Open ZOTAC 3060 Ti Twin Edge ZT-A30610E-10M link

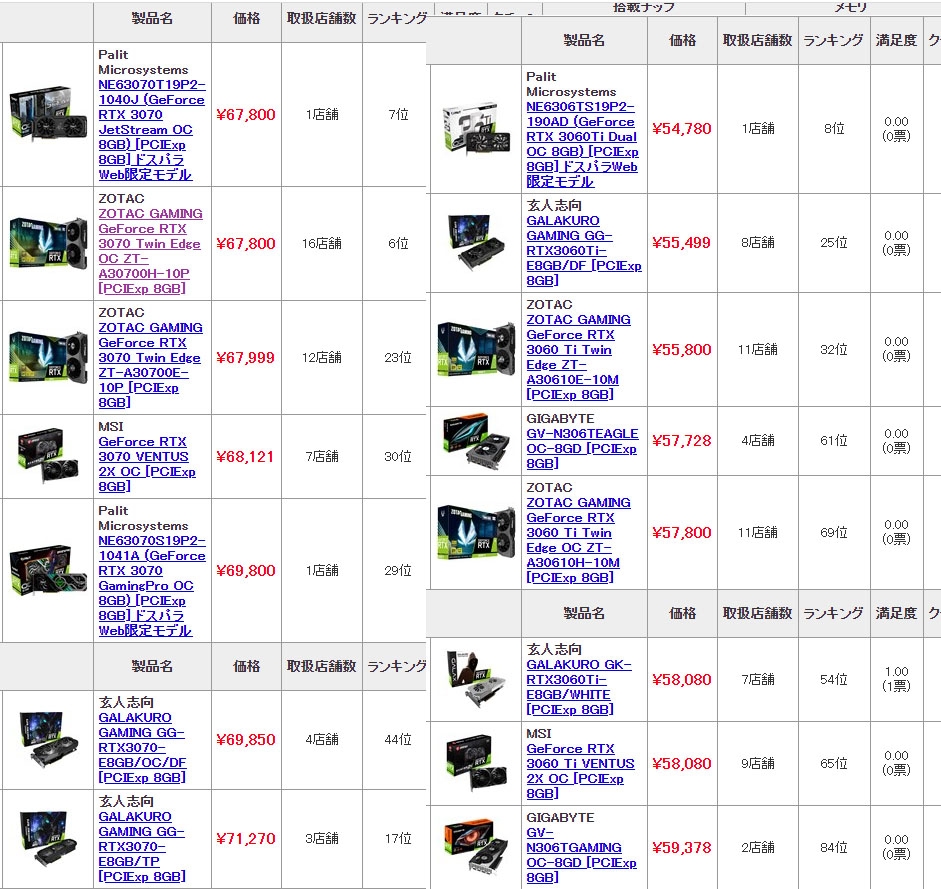(x=578, y=357)
